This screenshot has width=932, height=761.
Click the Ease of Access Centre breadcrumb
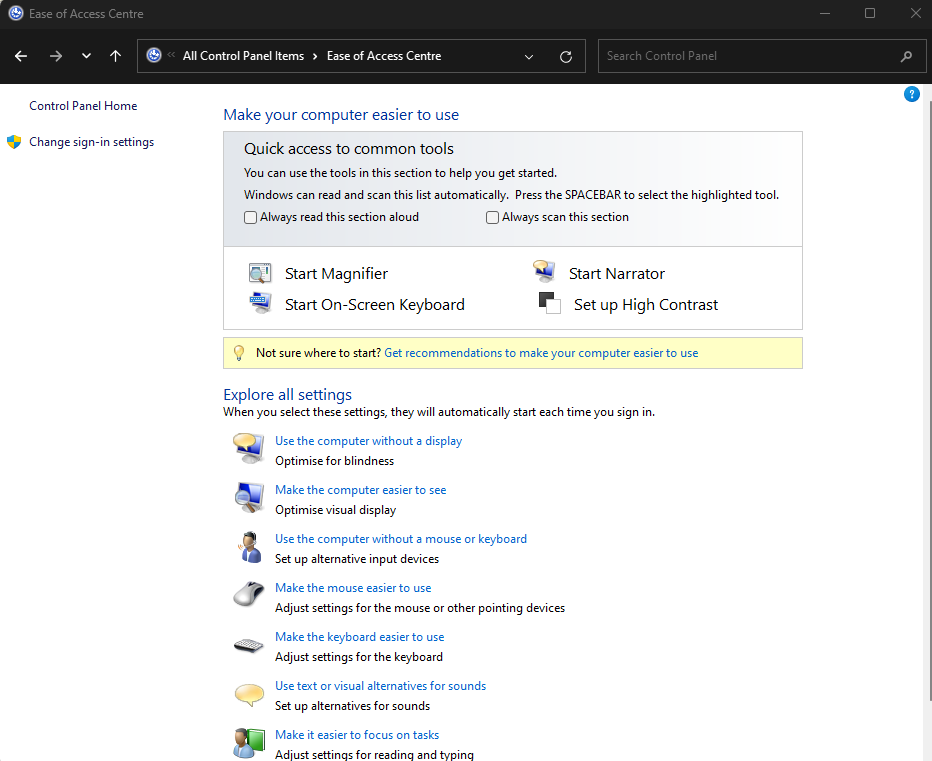point(384,56)
